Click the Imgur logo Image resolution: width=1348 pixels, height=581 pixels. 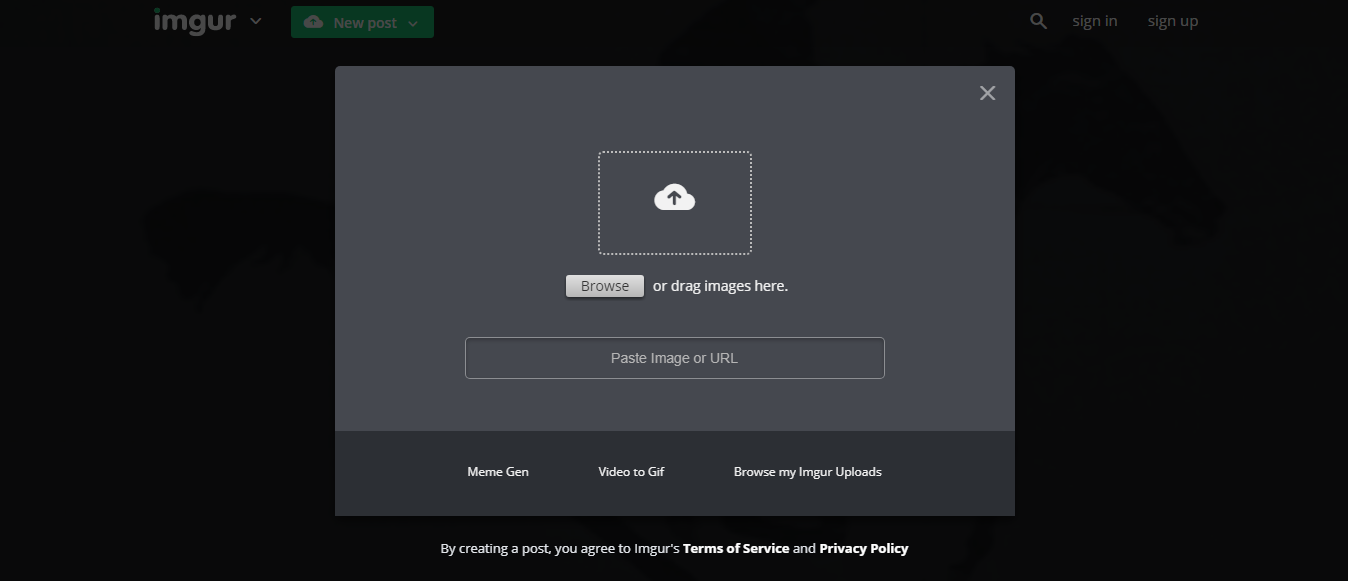tap(194, 20)
